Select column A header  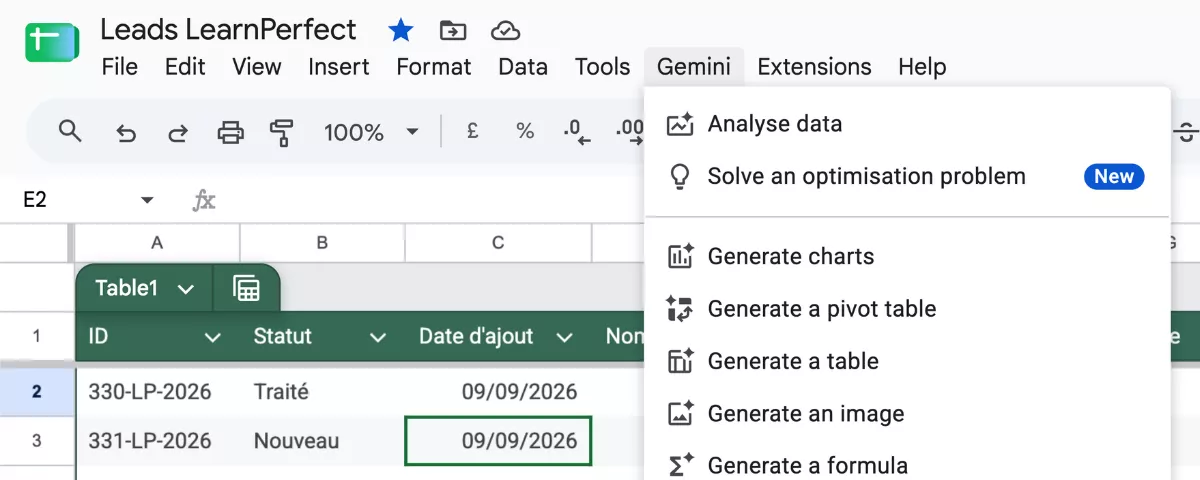coord(157,242)
